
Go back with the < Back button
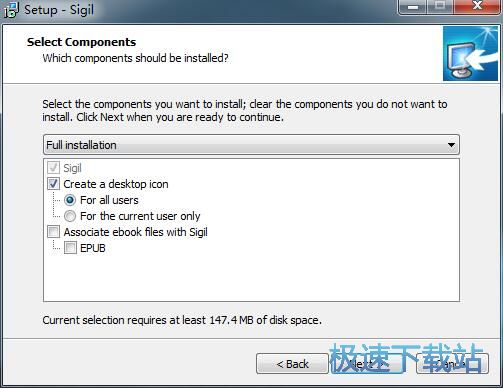(x=292, y=364)
